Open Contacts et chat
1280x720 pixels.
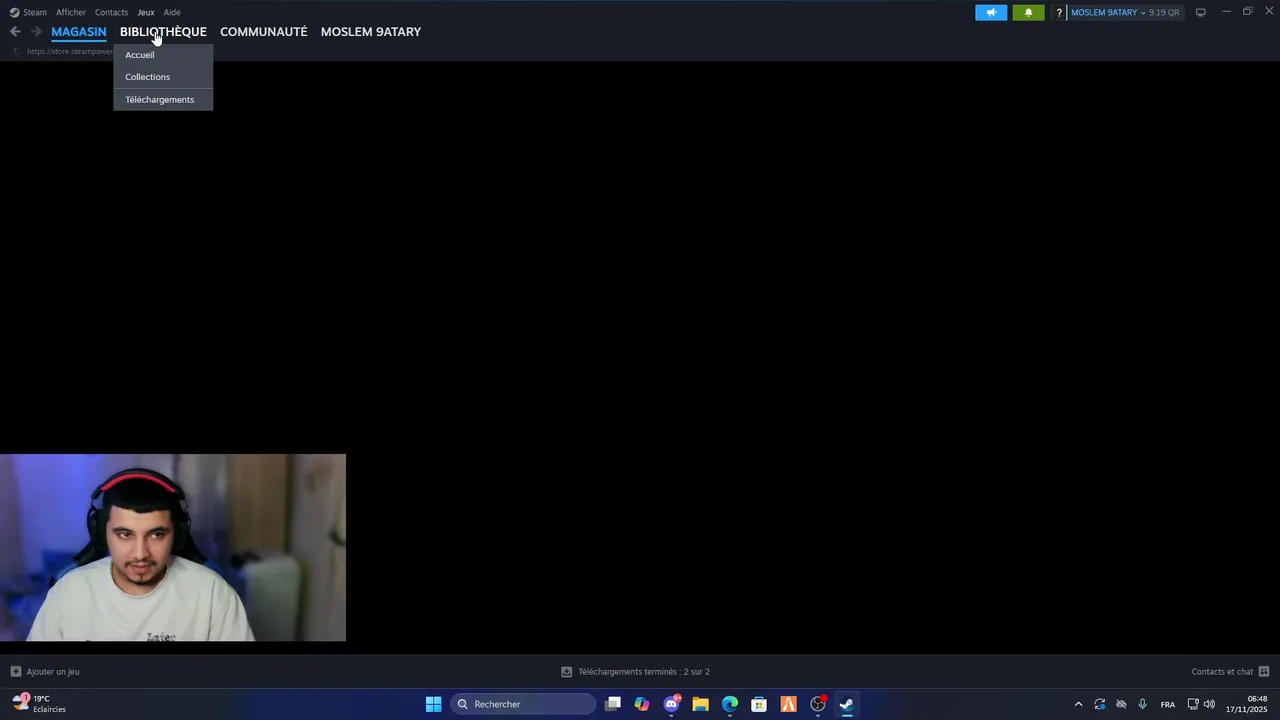pyautogui.click(x=1222, y=672)
